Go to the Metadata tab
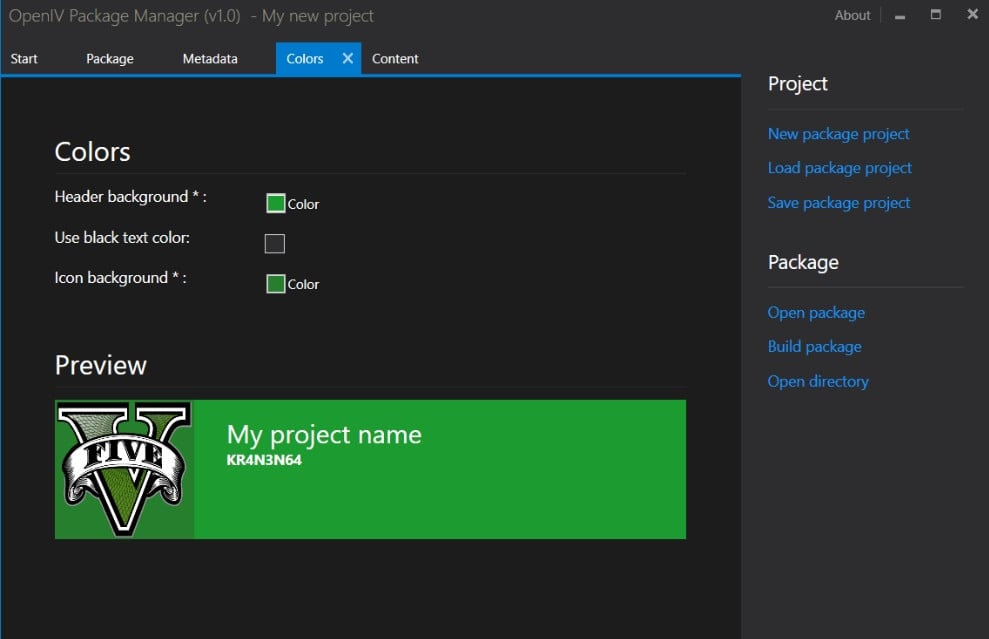 coord(210,59)
